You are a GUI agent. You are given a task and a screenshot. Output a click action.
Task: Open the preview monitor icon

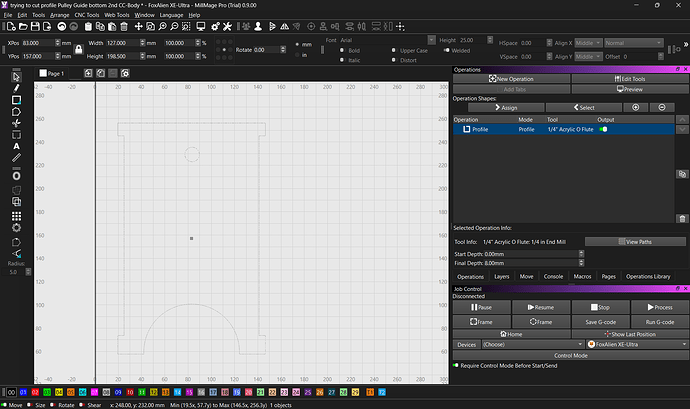pyautogui.click(x=201, y=26)
